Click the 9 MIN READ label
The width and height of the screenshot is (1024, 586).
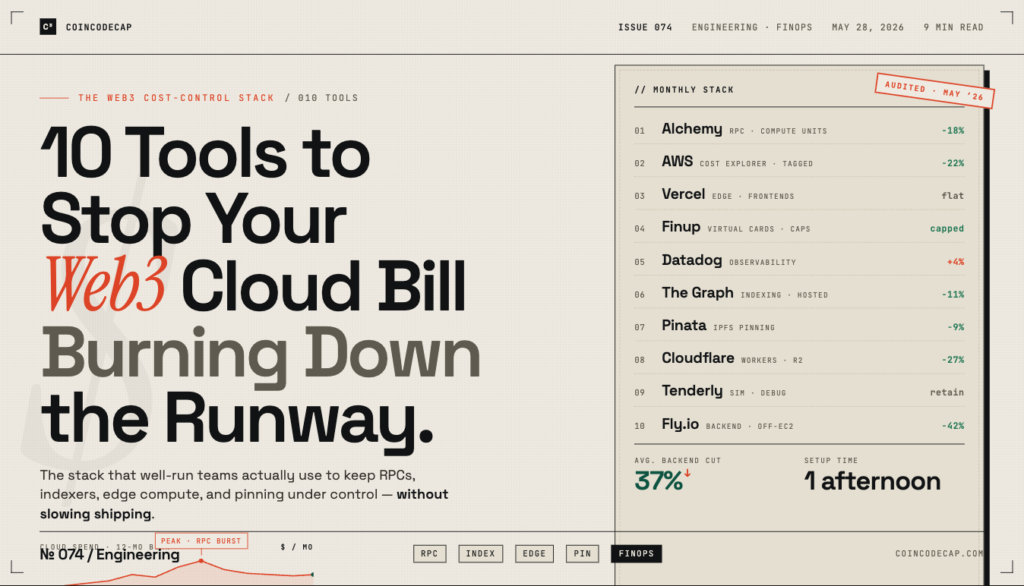coord(953,27)
